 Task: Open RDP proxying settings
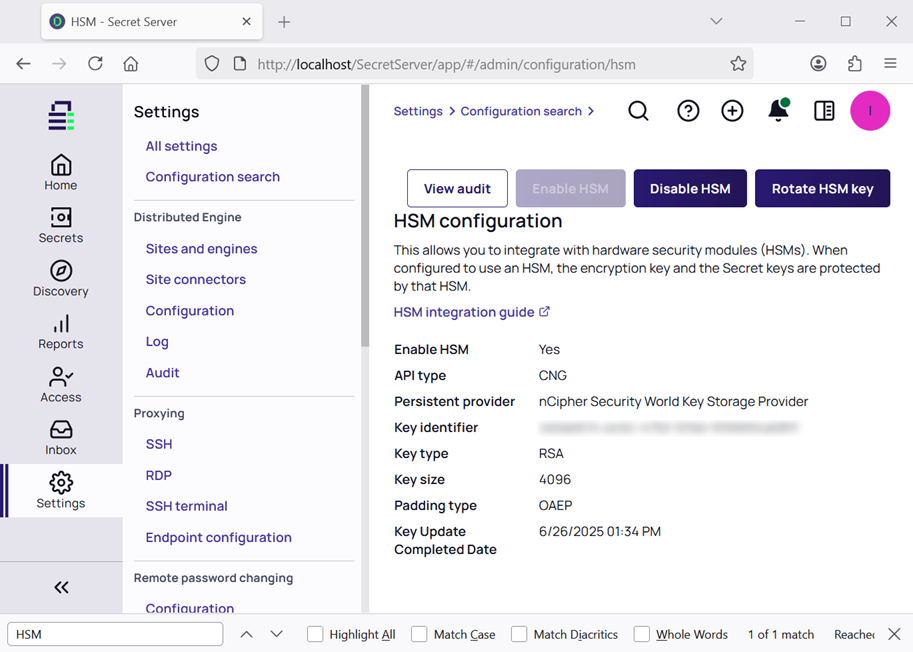(x=158, y=475)
